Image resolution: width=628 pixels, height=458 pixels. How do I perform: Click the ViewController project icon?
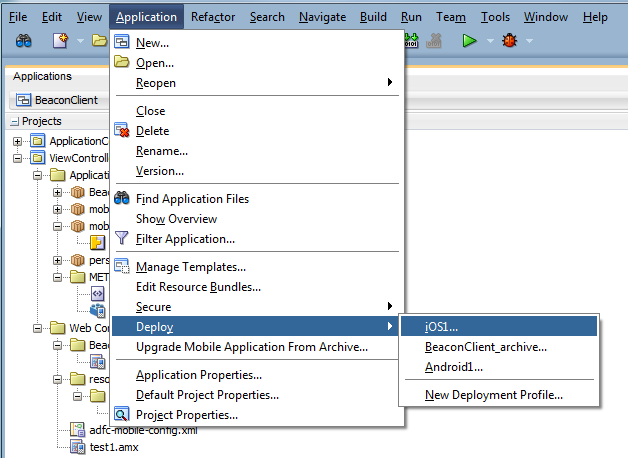click(x=38, y=158)
